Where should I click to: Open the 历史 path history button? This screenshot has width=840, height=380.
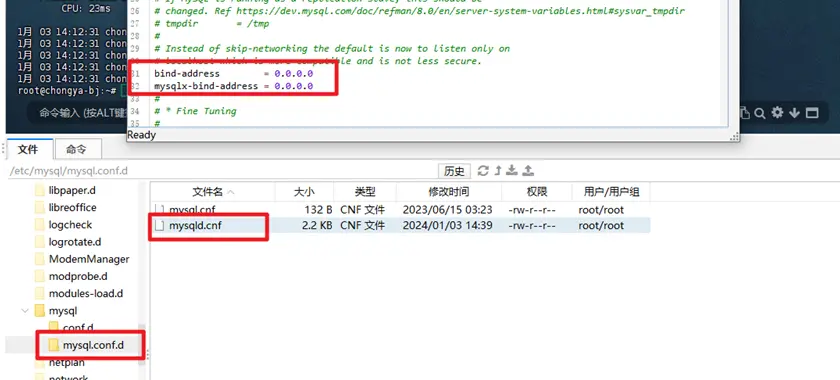(454, 171)
